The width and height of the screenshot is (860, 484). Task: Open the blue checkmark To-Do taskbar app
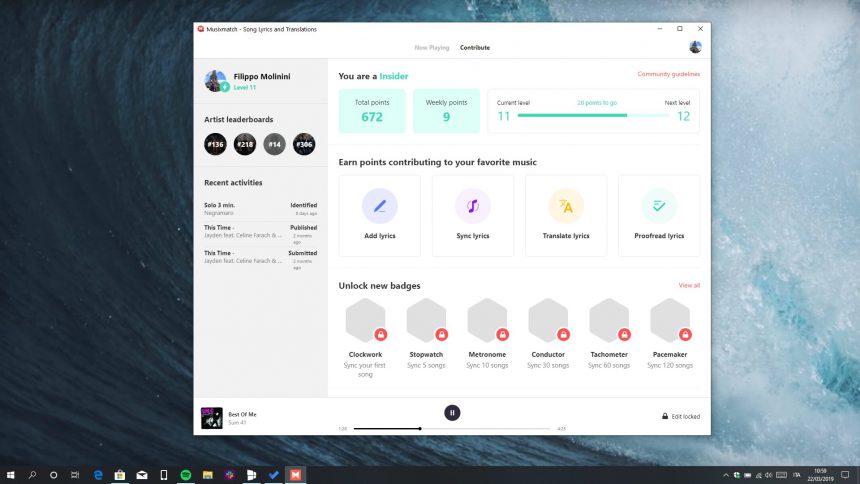tap(274, 475)
